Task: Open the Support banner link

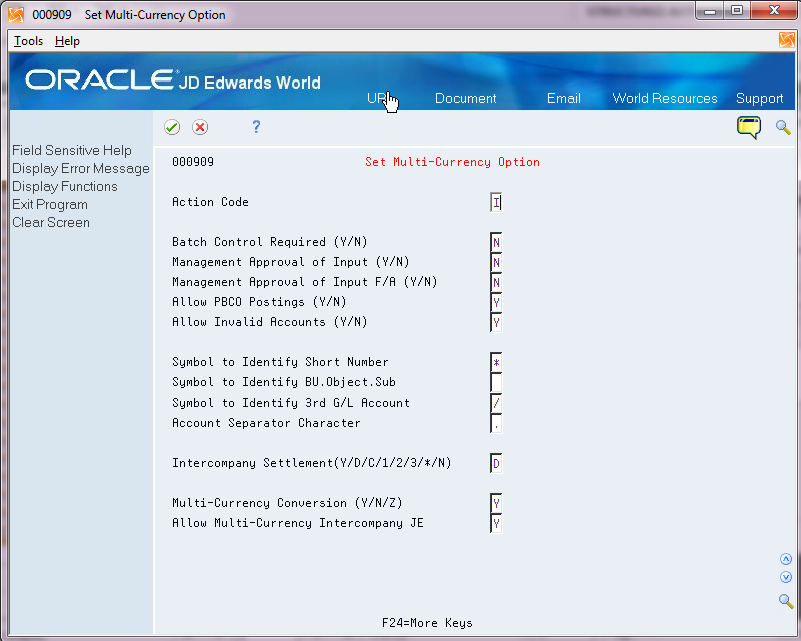Action: coord(759,99)
